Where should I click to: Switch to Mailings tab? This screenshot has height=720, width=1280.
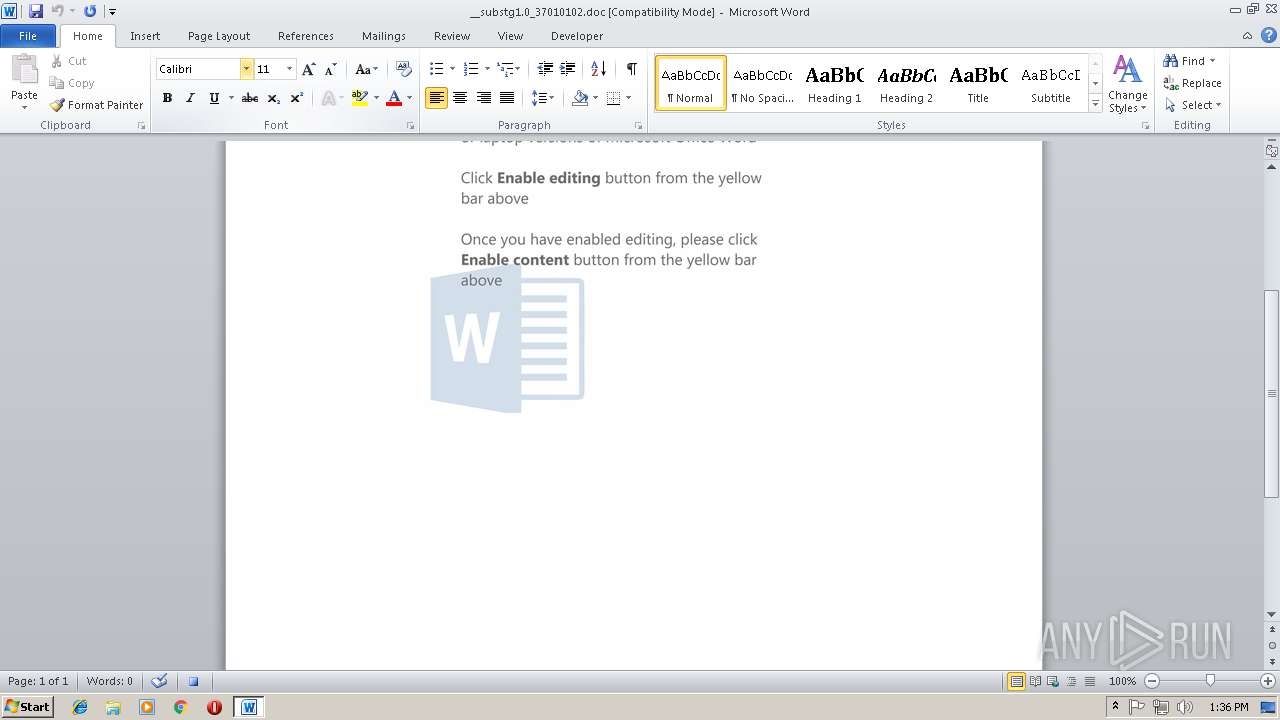[x=384, y=36]
